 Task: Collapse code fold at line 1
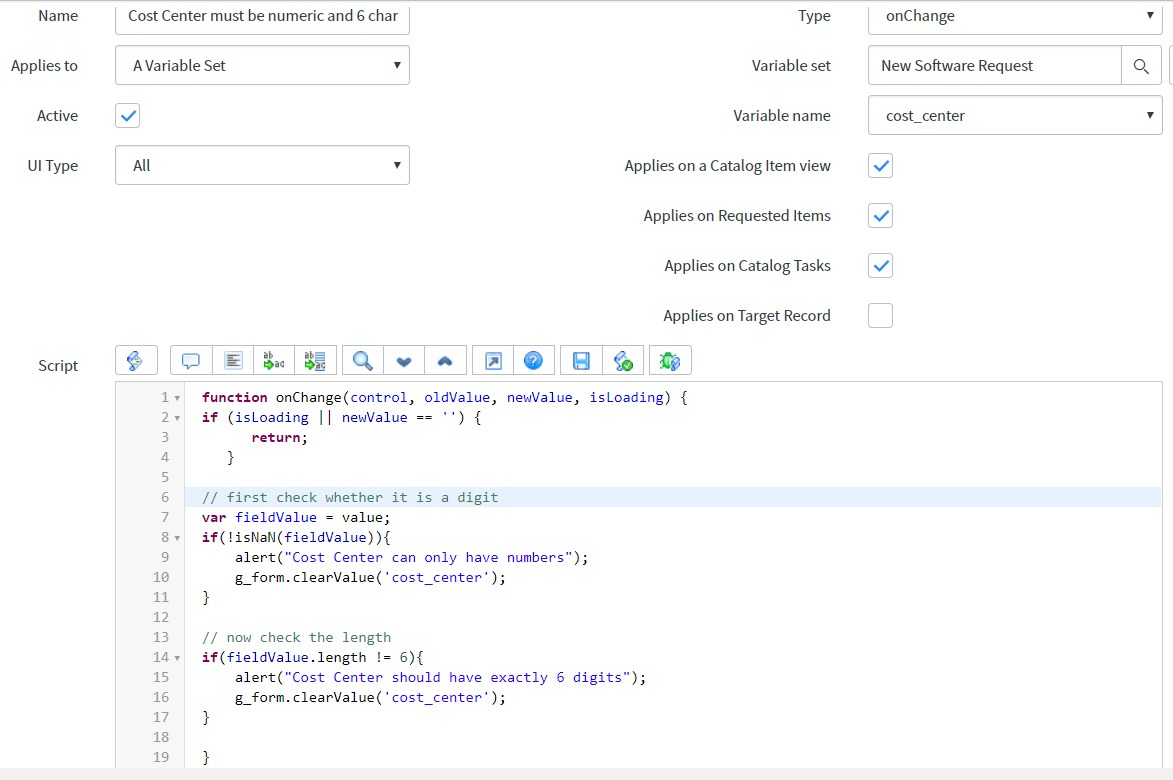177,398
